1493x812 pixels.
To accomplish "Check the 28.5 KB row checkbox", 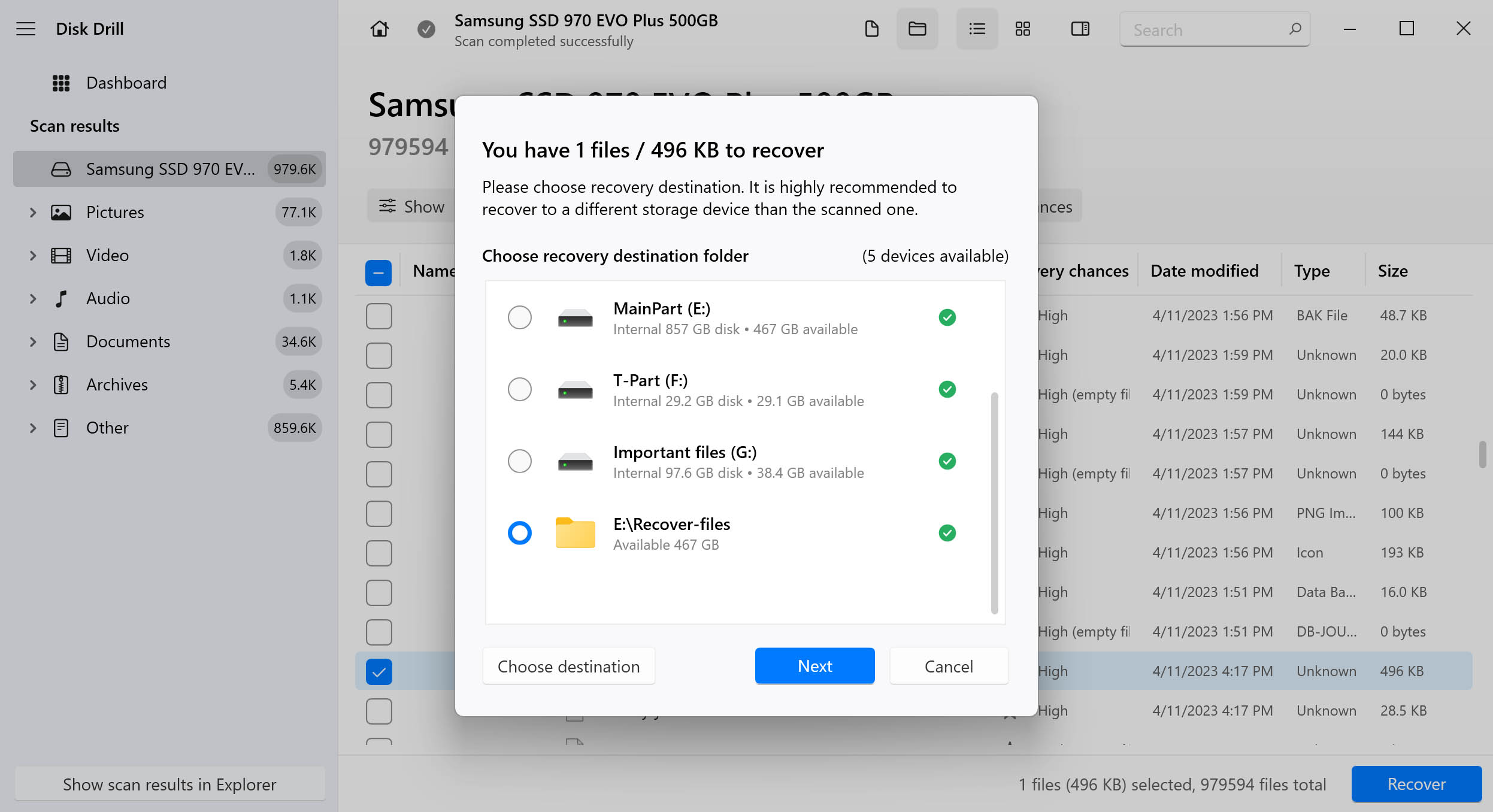I will click(378, 711).
